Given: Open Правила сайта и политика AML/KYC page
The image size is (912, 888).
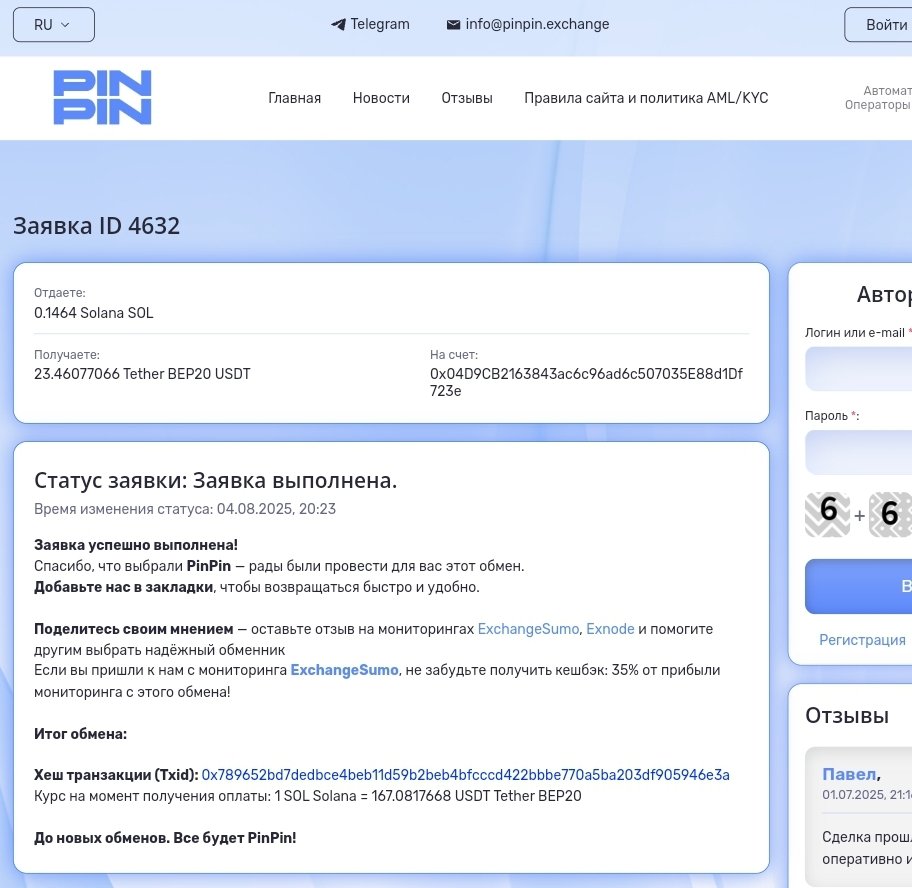Looking at the screenshot, I should tap(646, 98).
